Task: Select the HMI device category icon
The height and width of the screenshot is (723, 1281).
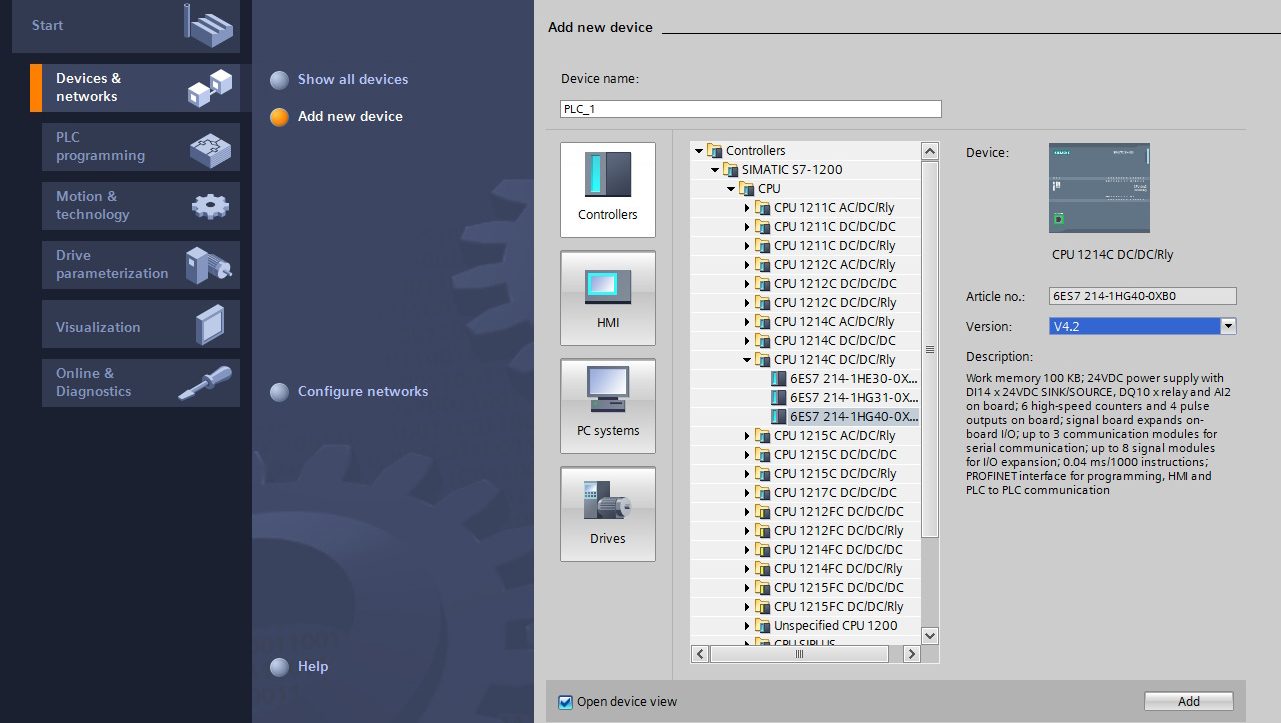Action: point(607,298)
